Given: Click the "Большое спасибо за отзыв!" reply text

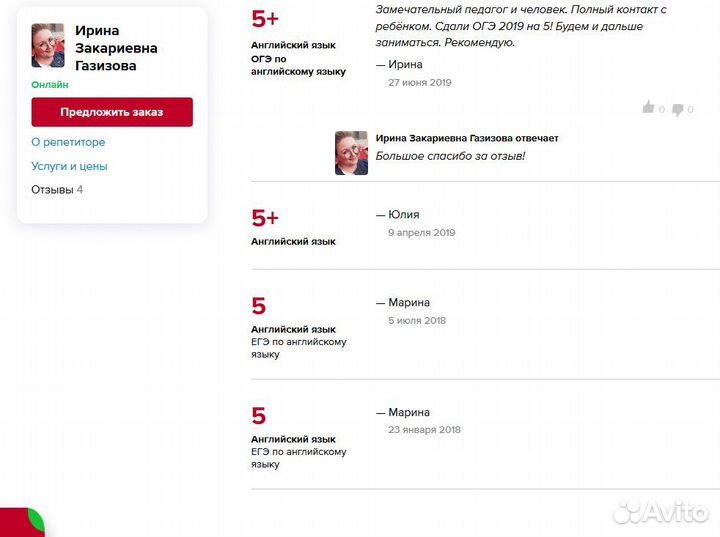Looking at the screenshot, I should coord(449,156).
